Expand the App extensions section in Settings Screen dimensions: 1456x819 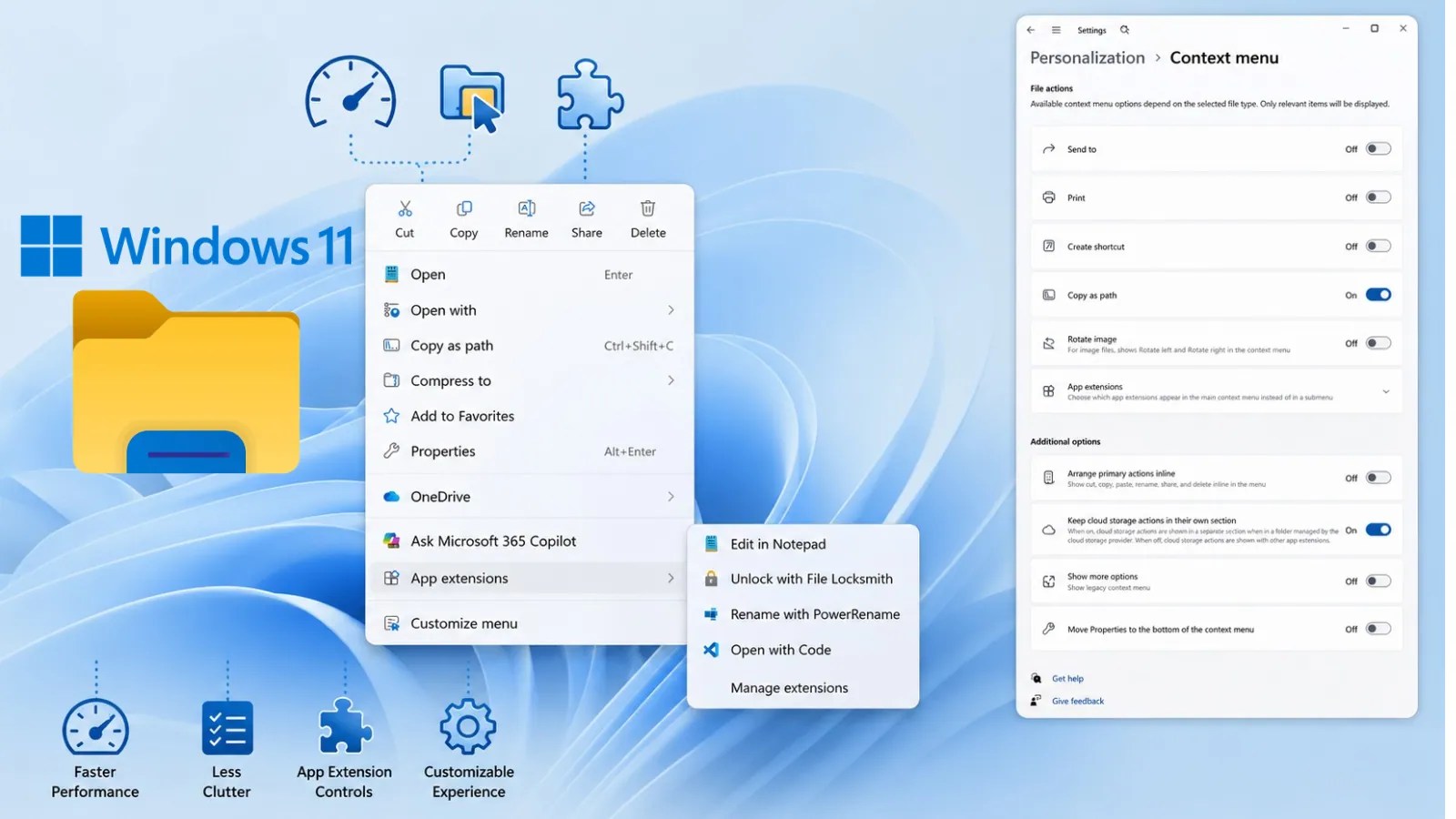[x=1386, y=392]
